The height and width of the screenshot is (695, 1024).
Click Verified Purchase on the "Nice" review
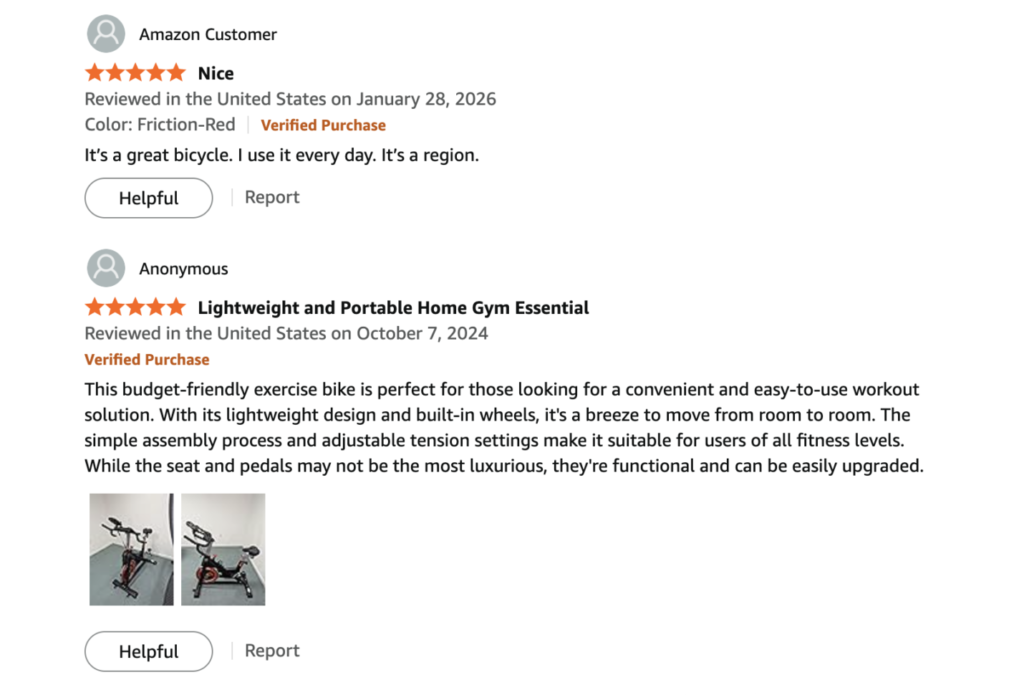click(x=323, y=125)
